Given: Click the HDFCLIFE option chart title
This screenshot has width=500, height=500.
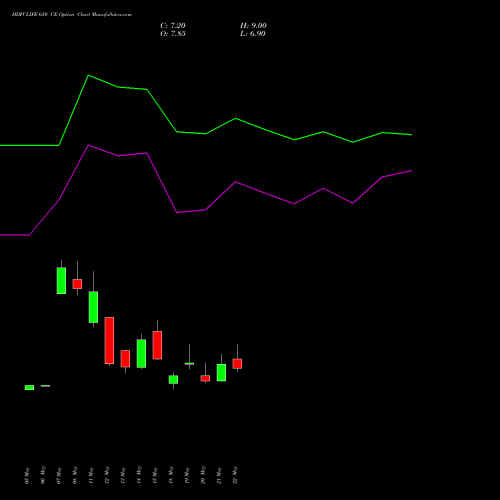Looking at the screenshot, I should tap(72, 15).
